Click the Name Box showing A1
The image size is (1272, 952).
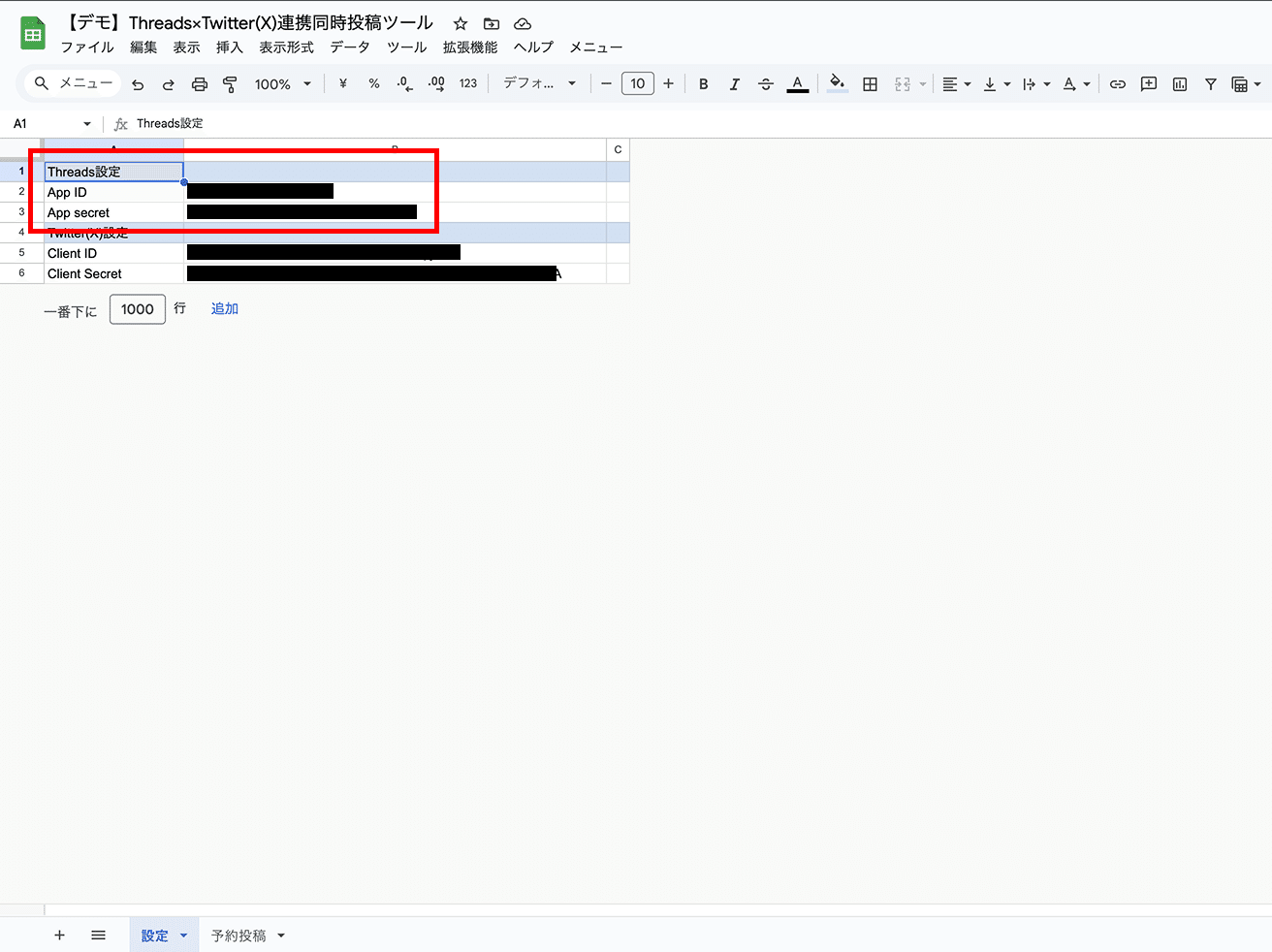coord(44,124)
